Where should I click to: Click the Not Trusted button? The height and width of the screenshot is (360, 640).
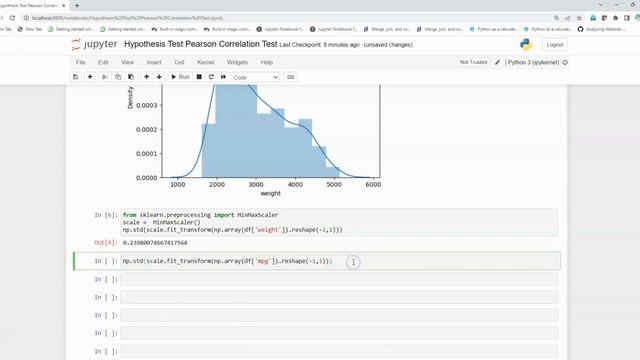point(473,62)
